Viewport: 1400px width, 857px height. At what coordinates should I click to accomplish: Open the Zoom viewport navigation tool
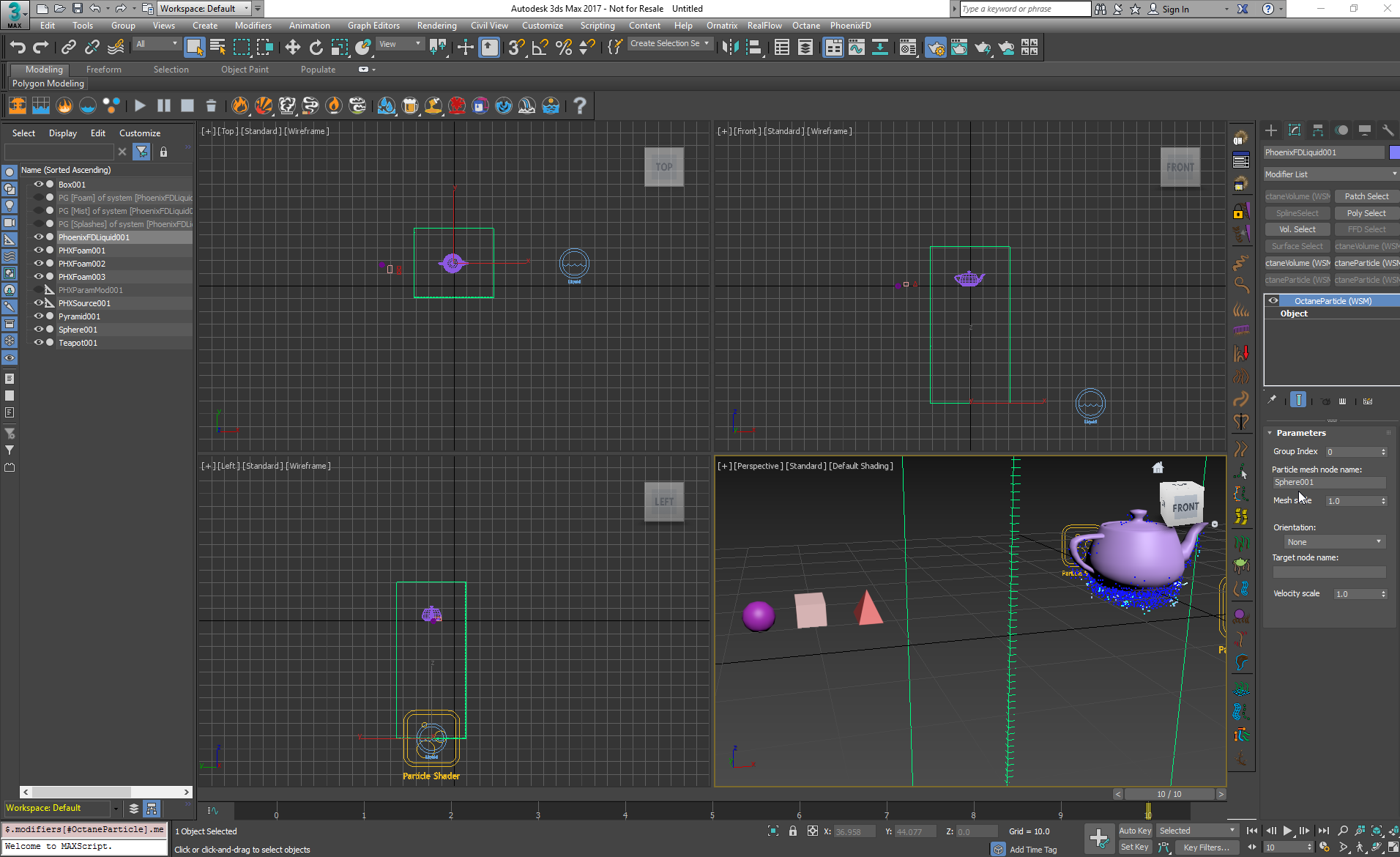pos(1343,831)
